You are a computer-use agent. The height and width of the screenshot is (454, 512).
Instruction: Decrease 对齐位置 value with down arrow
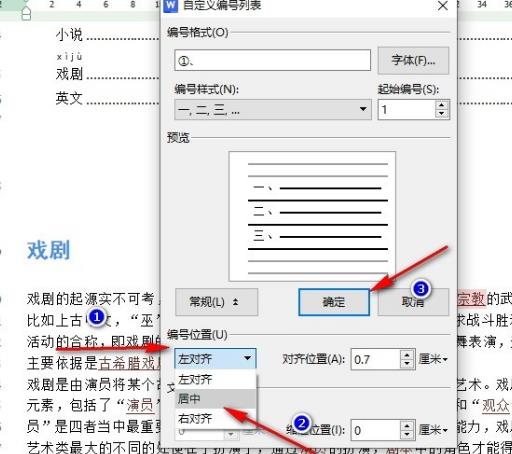click(407, 364)
